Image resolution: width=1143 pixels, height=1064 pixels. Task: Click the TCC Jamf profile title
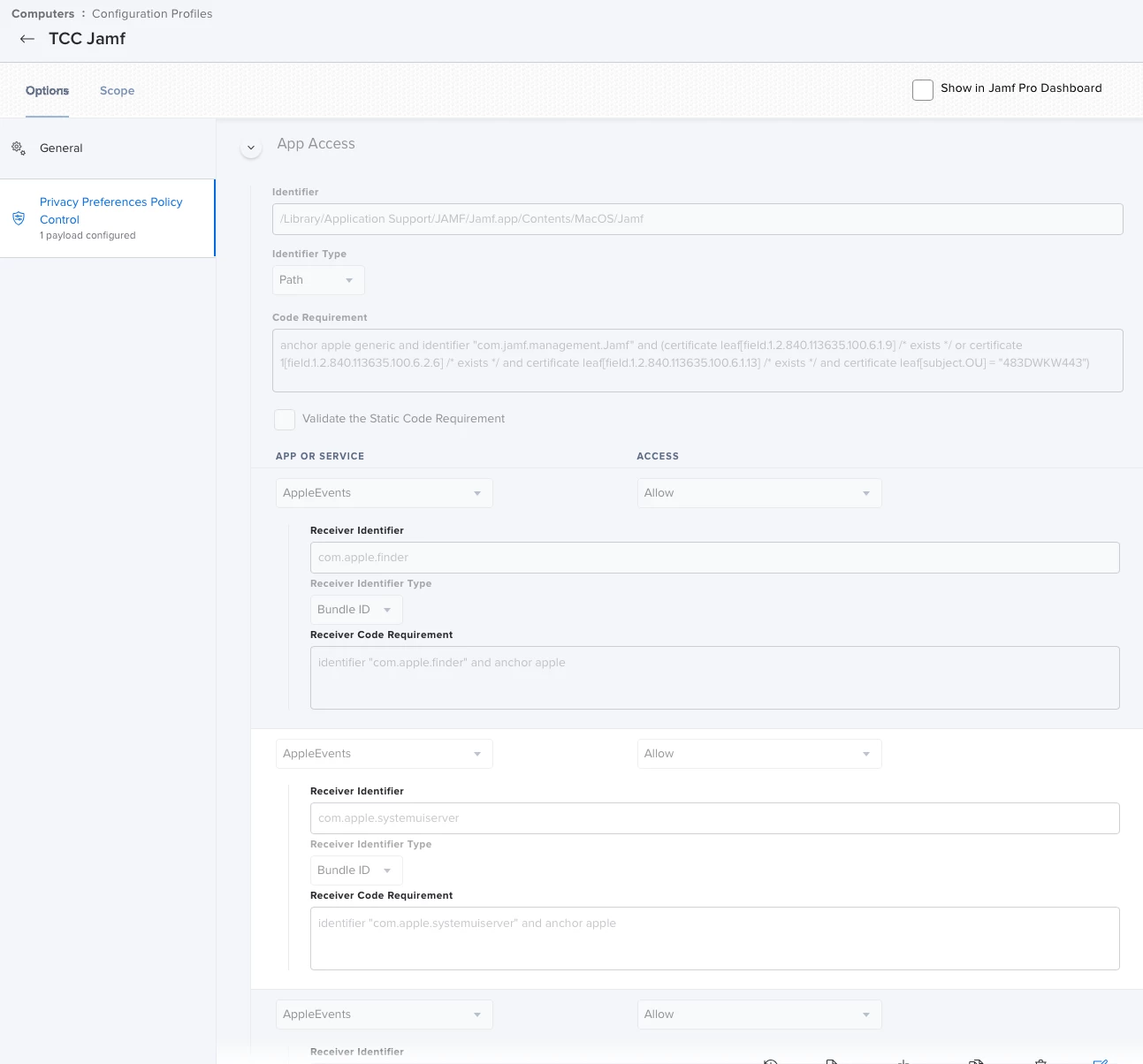point(87,39)
